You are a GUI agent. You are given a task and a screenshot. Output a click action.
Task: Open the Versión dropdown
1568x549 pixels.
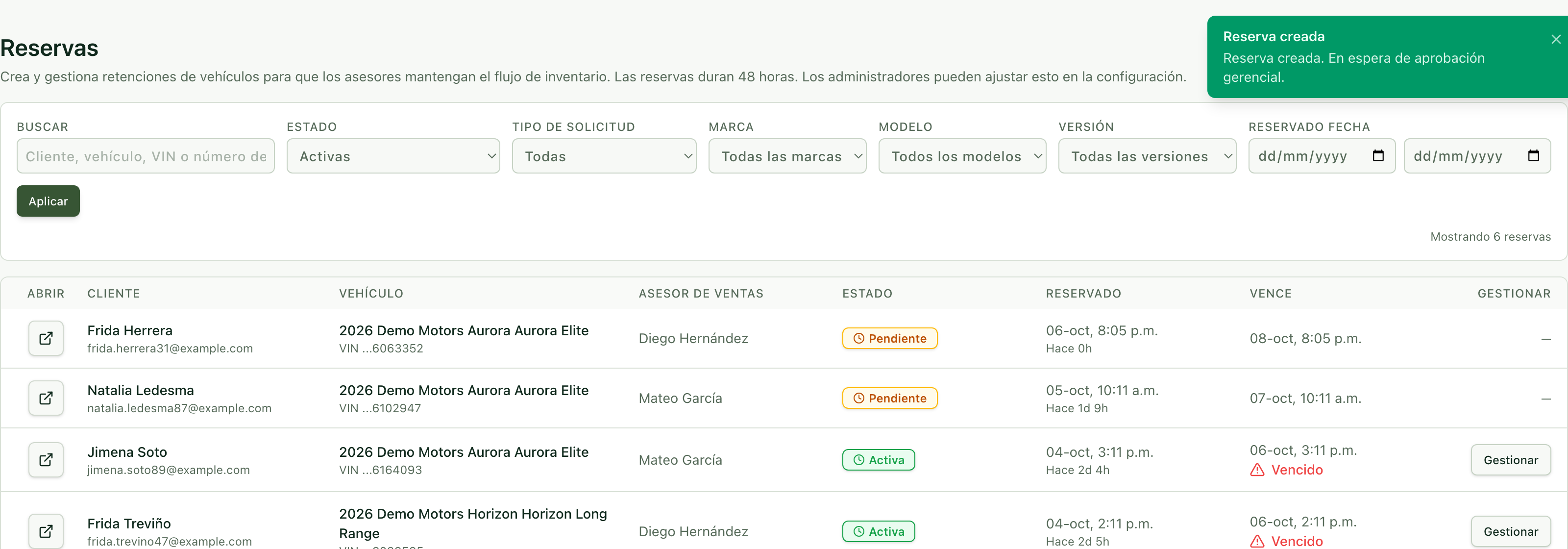(x=1147, y=156)
